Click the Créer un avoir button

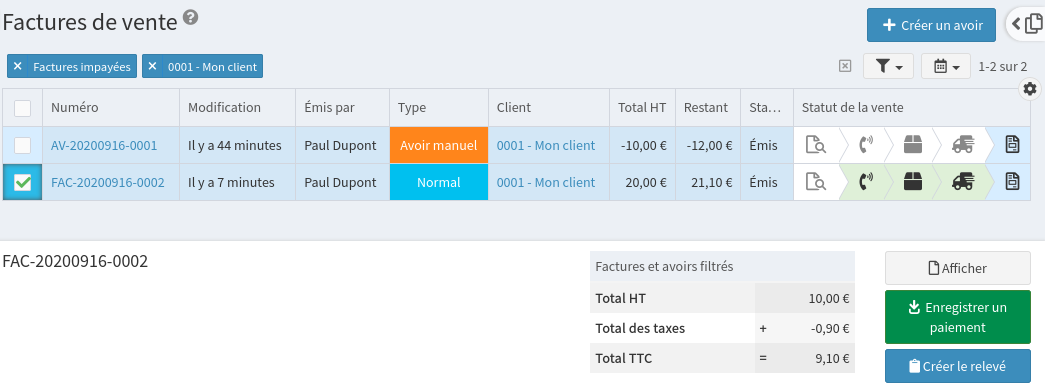coord(932,25)
